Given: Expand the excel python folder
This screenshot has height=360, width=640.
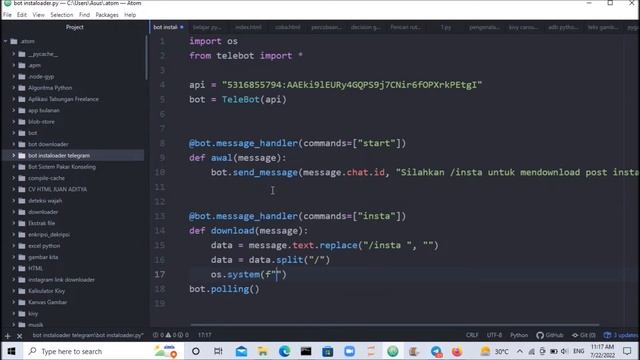Looking at the screenshot, I should [x=13, y=246].
